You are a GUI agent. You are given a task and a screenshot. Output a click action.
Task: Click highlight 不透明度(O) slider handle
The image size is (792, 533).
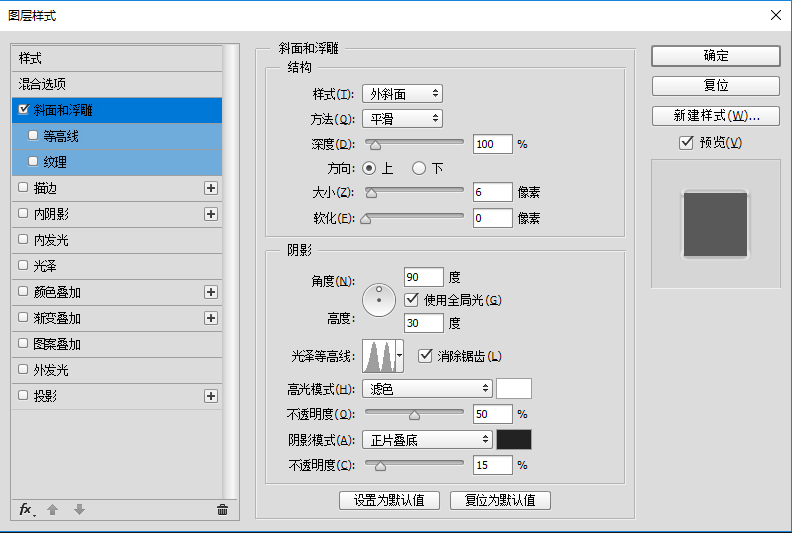pos(414,415)
